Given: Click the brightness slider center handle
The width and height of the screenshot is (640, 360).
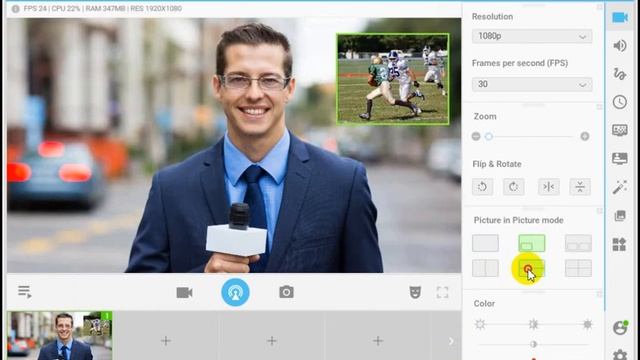Looking at the screenshot, I should pos(533,324).
